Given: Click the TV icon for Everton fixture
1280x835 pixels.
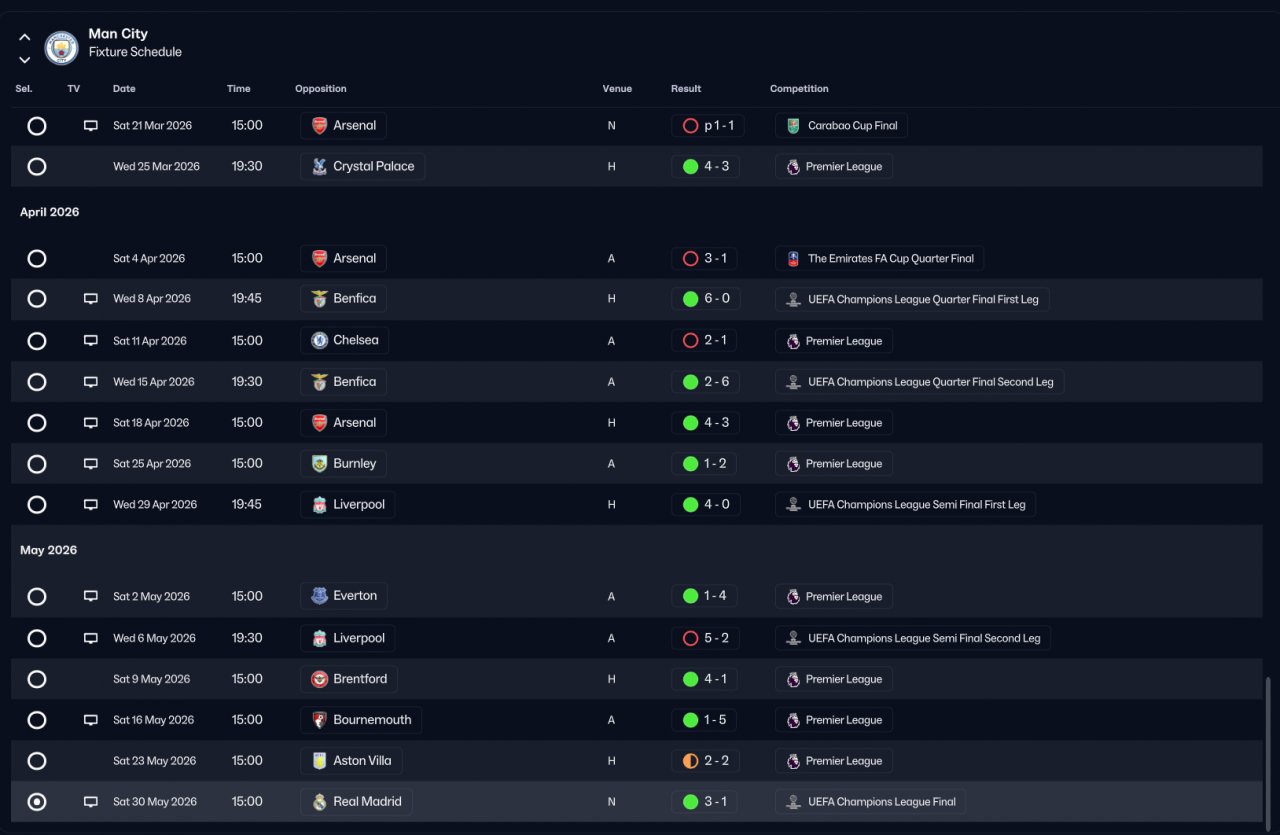Looking at the screenshot, I should pos(91,597).
